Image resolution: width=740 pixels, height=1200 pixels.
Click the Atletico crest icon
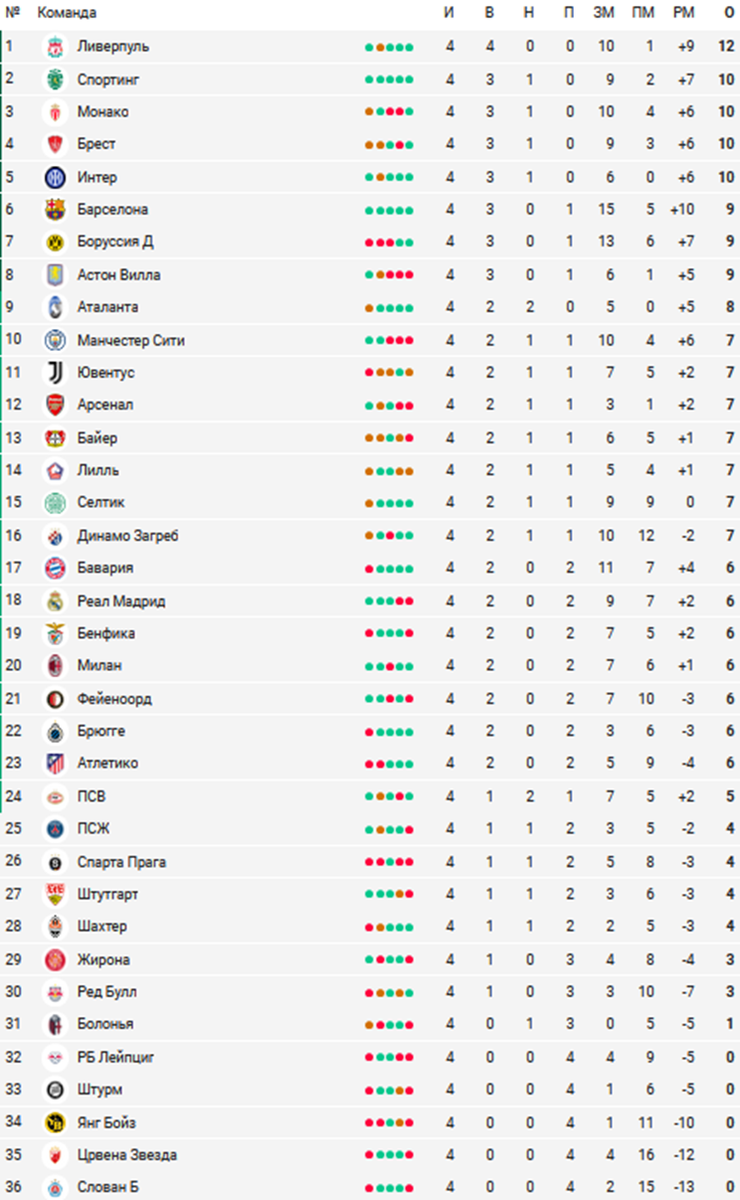54,763
